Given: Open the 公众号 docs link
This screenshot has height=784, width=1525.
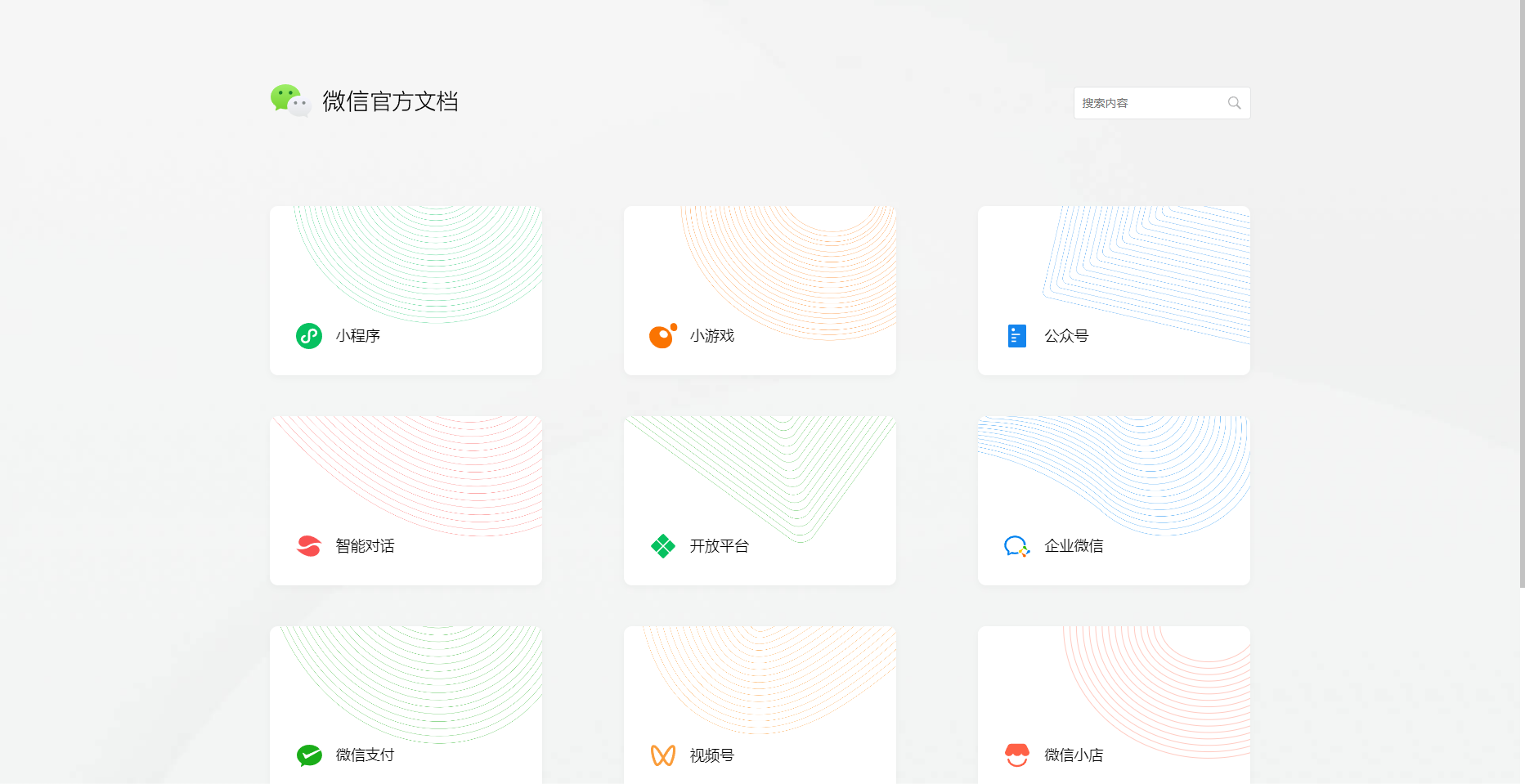Looking at the screenshot, I should 1066,336.
